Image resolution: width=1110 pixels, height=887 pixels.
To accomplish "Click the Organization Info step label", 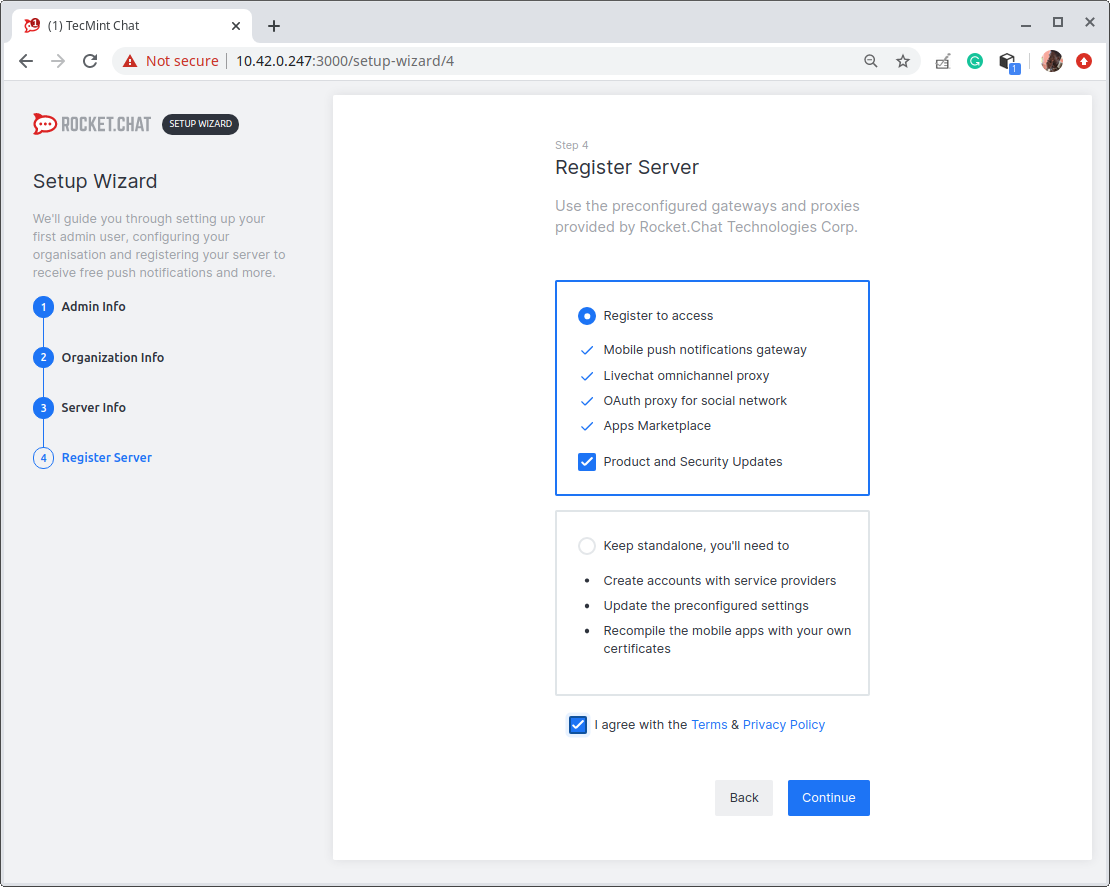I will click(113, 357).
